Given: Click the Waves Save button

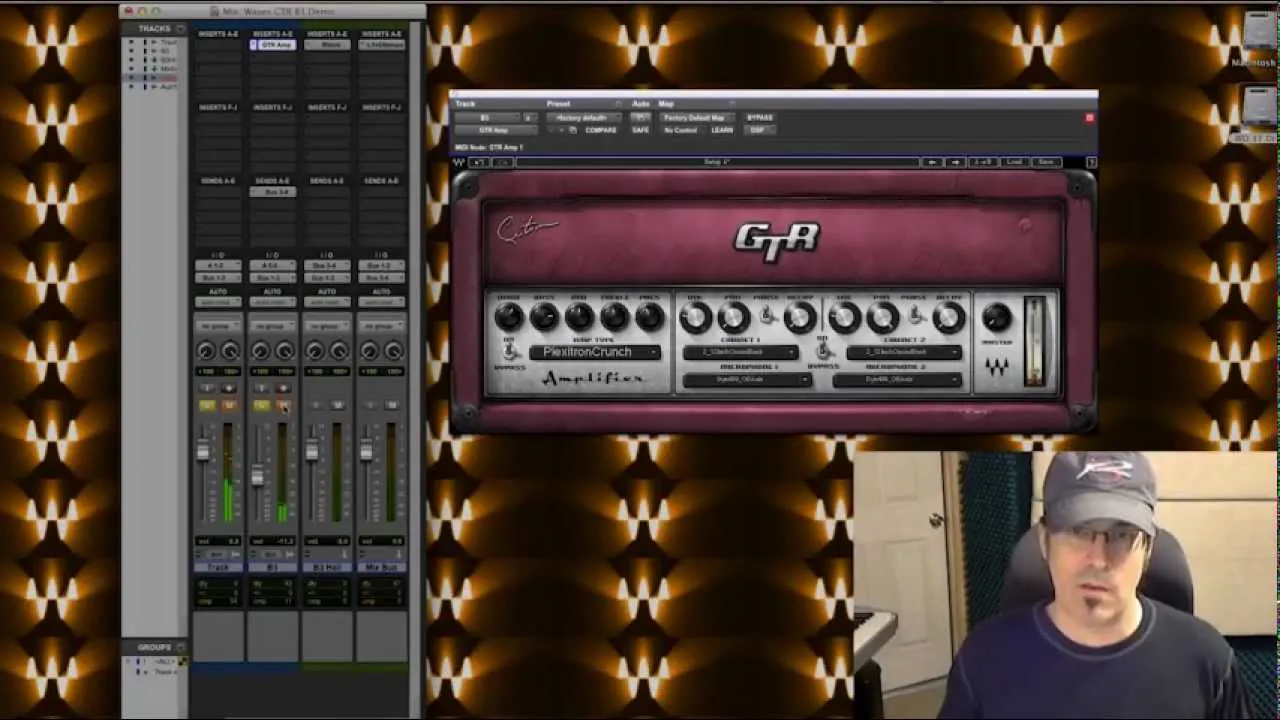Looking at the screenshot, I should [1046, 162].
